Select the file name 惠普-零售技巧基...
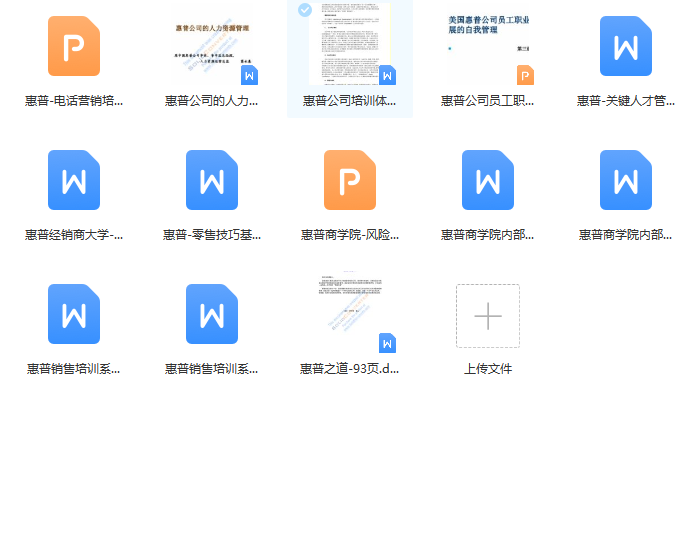Image resolution: width=700 pixels, height=534 pixels. pos(212,235)
